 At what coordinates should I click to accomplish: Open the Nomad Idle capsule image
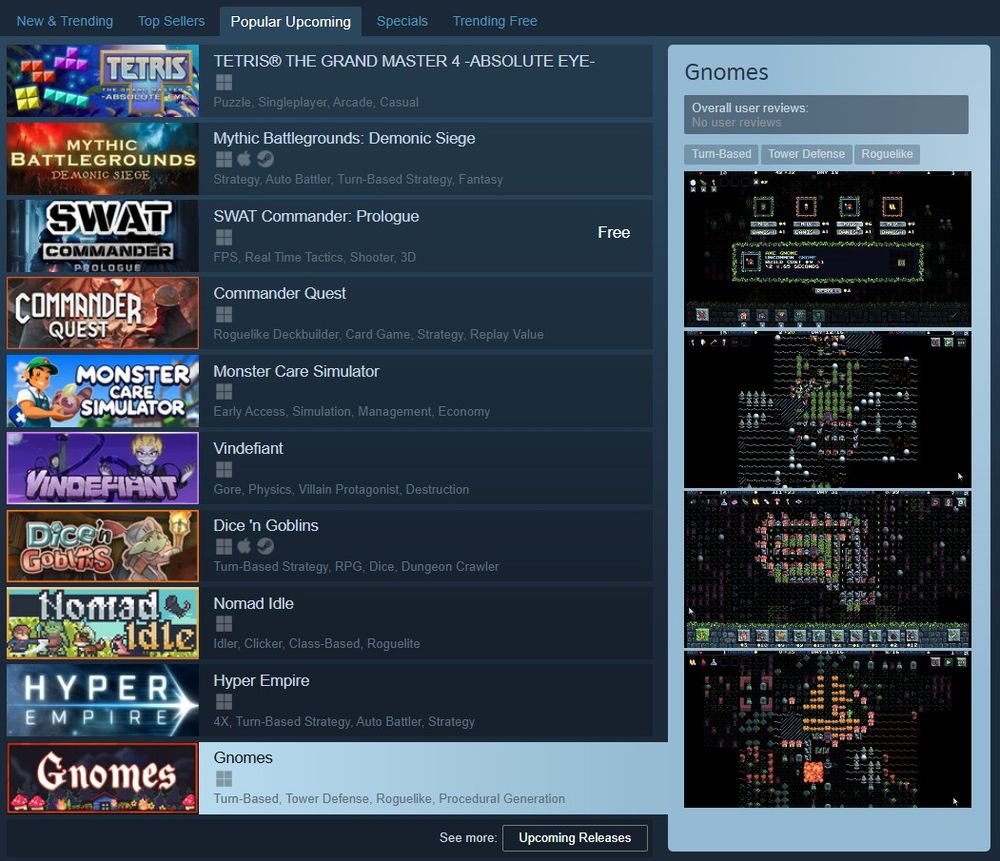click(103, 623)
